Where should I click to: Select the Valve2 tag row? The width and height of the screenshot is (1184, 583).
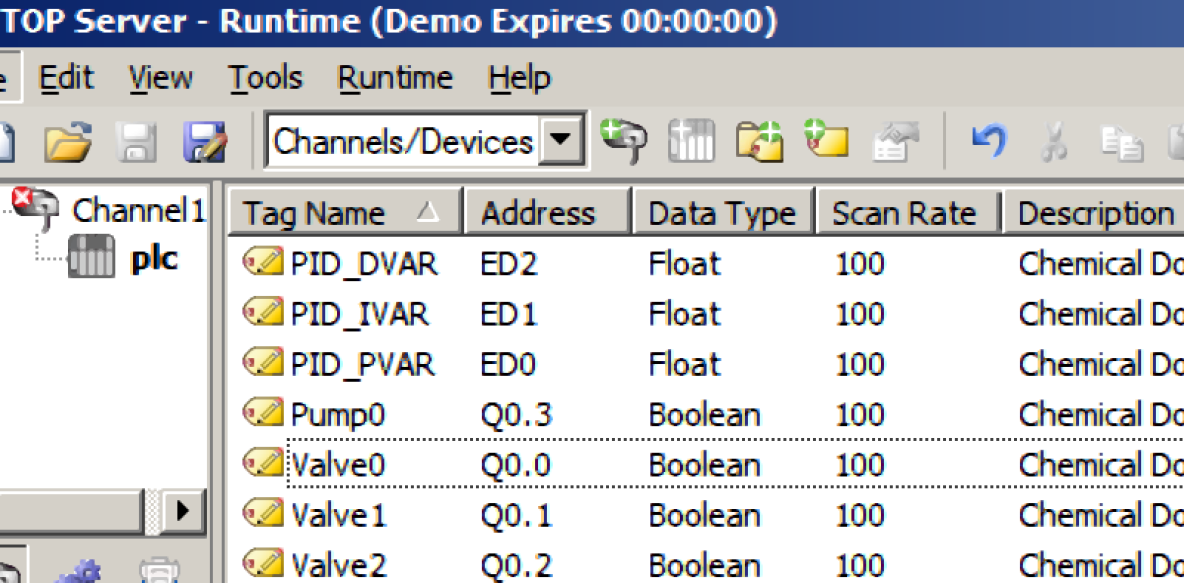click(706, 564)
